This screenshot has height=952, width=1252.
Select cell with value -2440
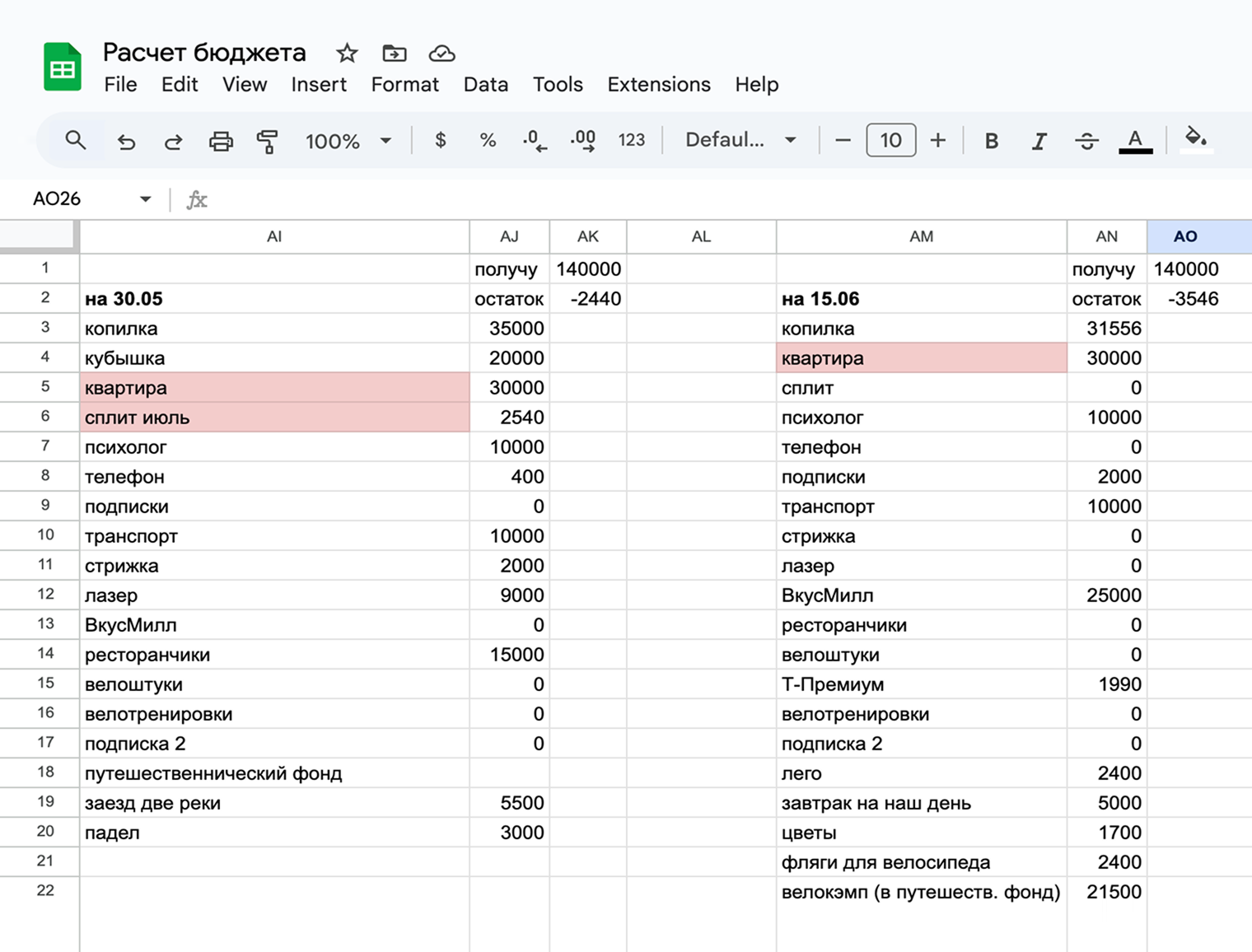click(x=588, y=299)
